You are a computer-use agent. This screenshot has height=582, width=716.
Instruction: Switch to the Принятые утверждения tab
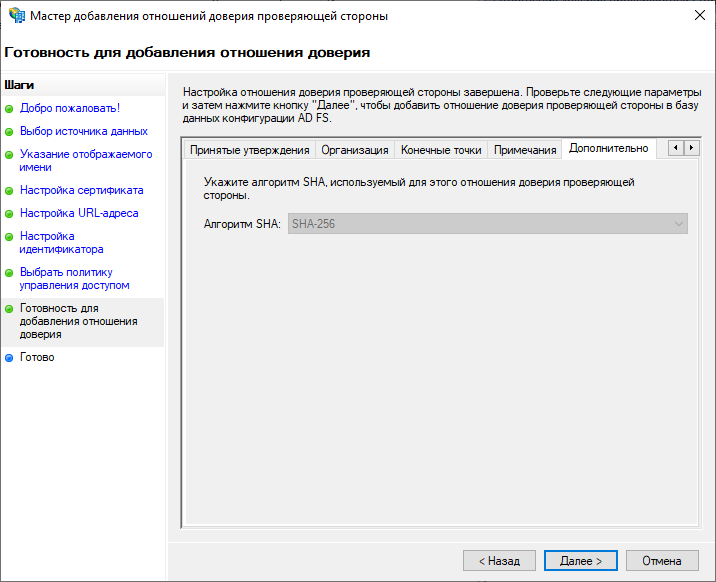click(x=249, y=150)
